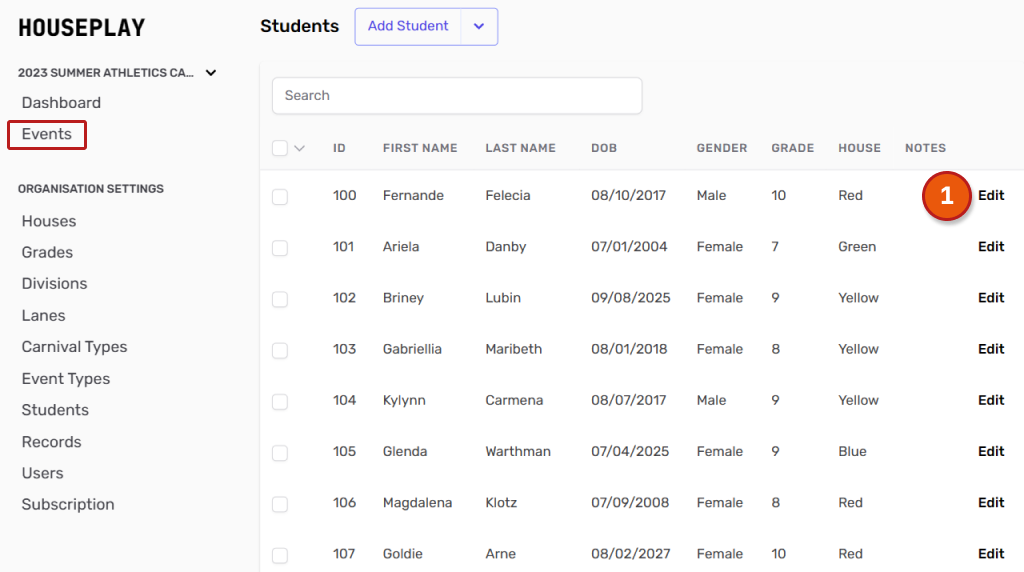Open the Add Student dropdown arrow
This screenshot has height=572, width=1024.
pos(479,27)
